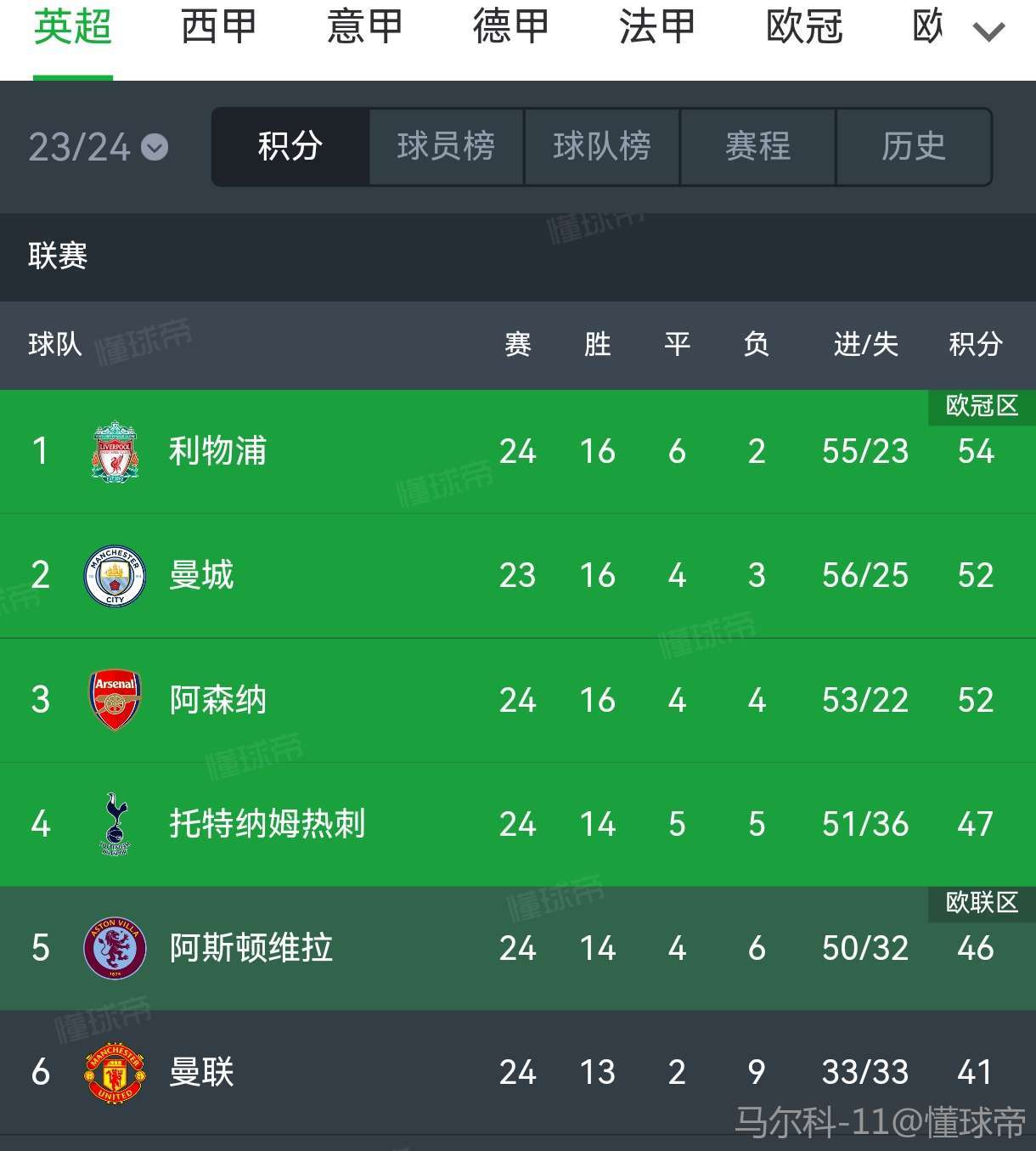This screenshot has height=1151, width=1036.
Task: Click the Tottenham Hotspur crest
Action: [115, 824]
